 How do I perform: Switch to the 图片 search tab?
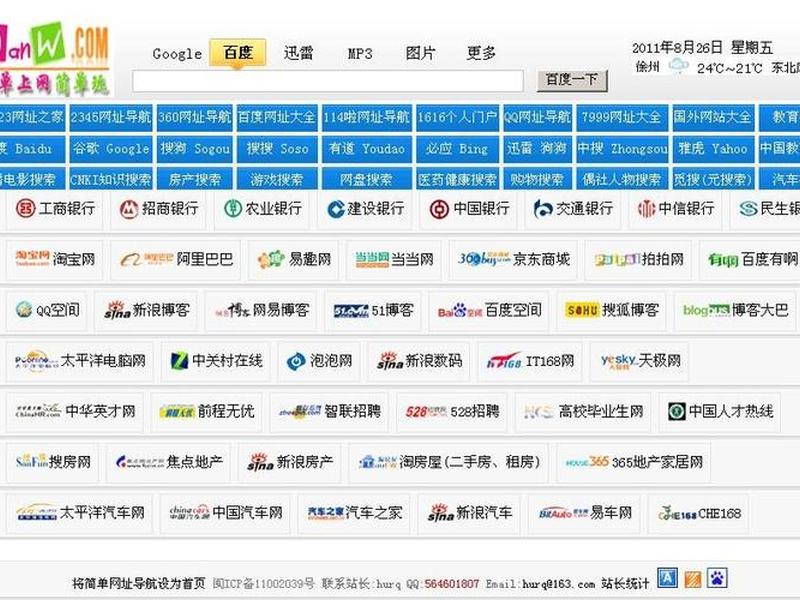coord(420,53)
